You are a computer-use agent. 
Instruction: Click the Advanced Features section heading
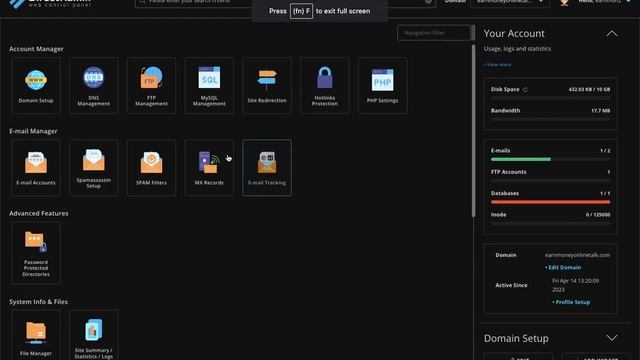tap(39, 213)
